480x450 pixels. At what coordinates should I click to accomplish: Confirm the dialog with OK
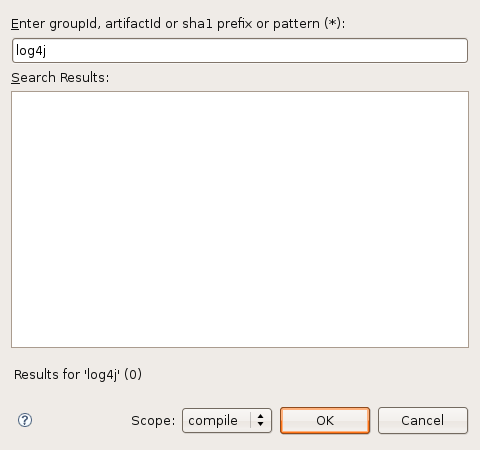click(325, 420)
